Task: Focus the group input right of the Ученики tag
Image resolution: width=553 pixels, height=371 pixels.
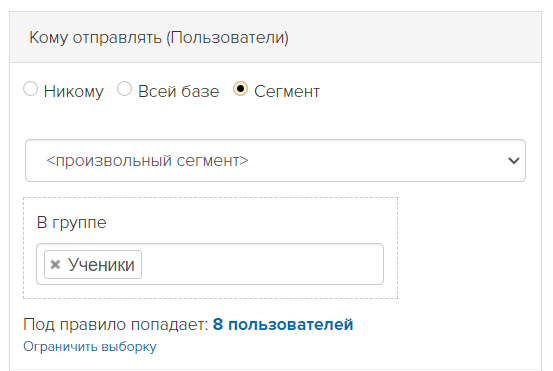Action: click(261, 264)
